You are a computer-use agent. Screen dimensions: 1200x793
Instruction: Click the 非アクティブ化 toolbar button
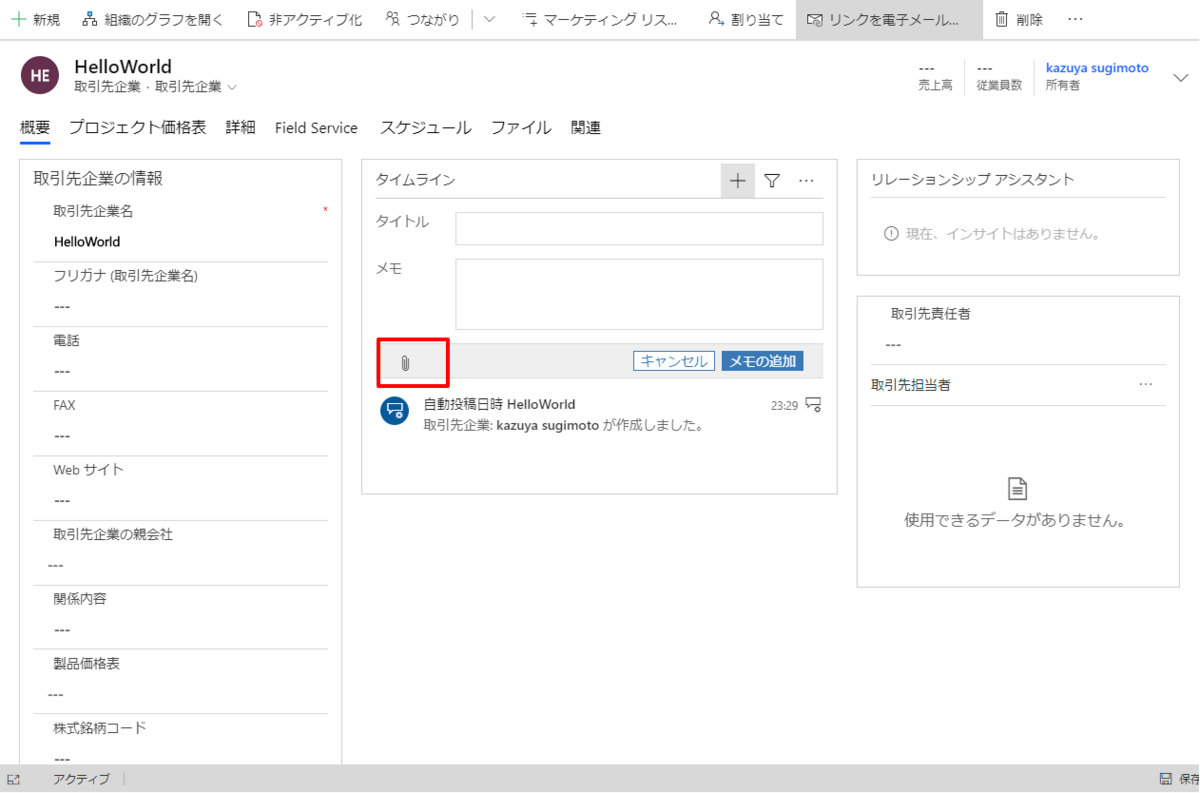tap(305, 20)
